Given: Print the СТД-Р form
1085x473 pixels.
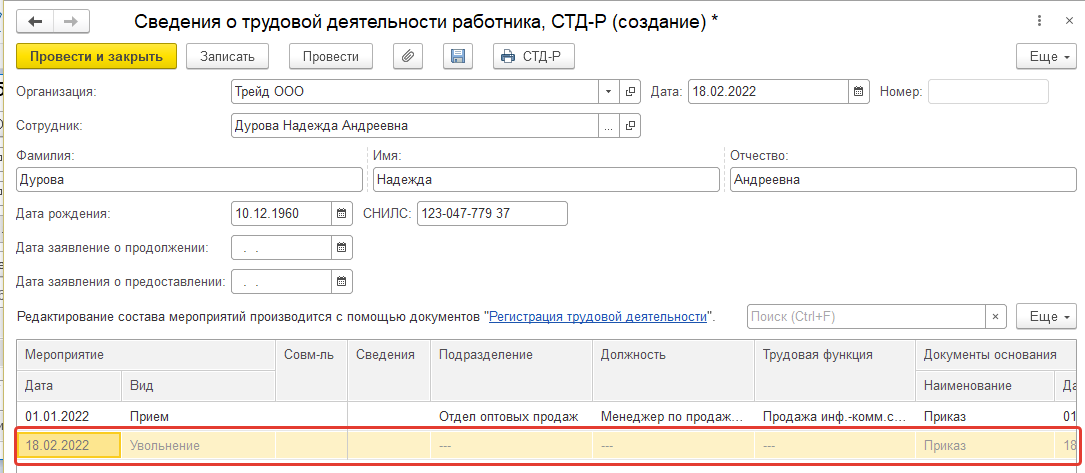Looking at the screenshot, I should point(534,56).
